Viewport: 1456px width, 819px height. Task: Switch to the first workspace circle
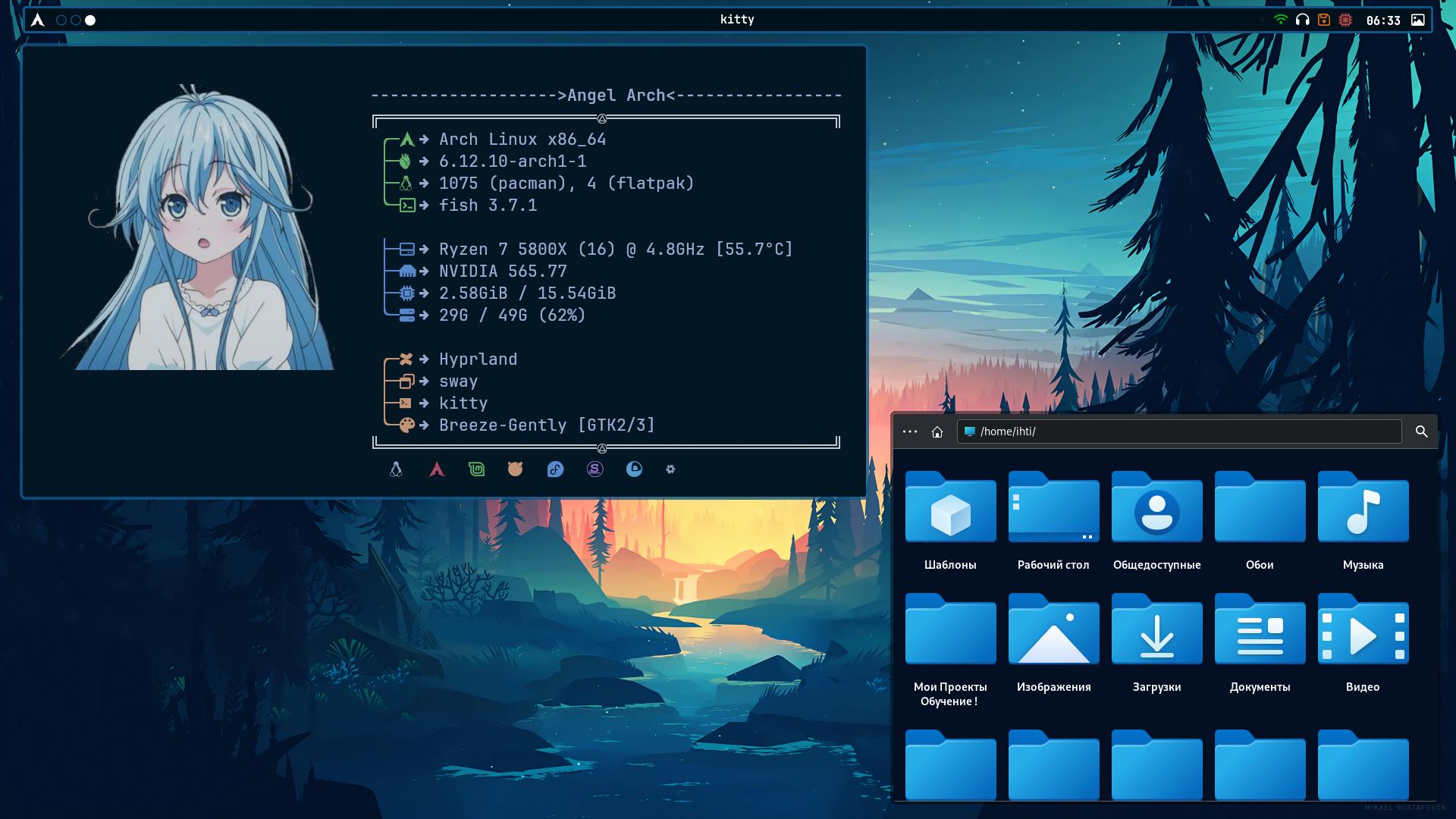click(61, 20)
